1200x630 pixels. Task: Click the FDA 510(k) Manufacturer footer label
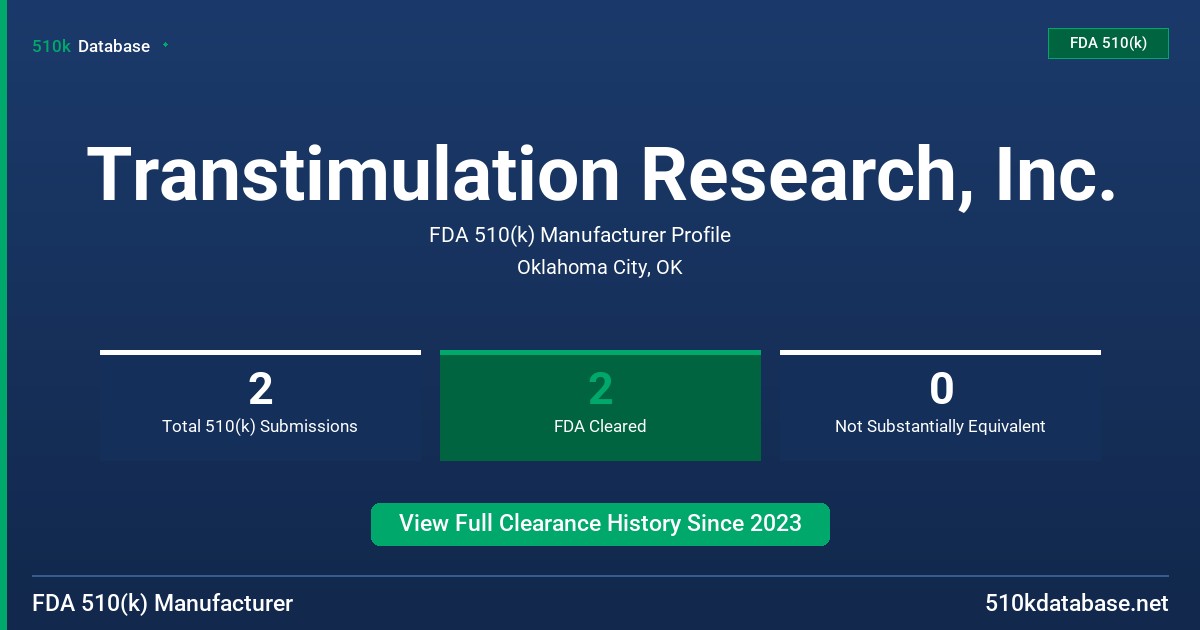pos(163,604)
